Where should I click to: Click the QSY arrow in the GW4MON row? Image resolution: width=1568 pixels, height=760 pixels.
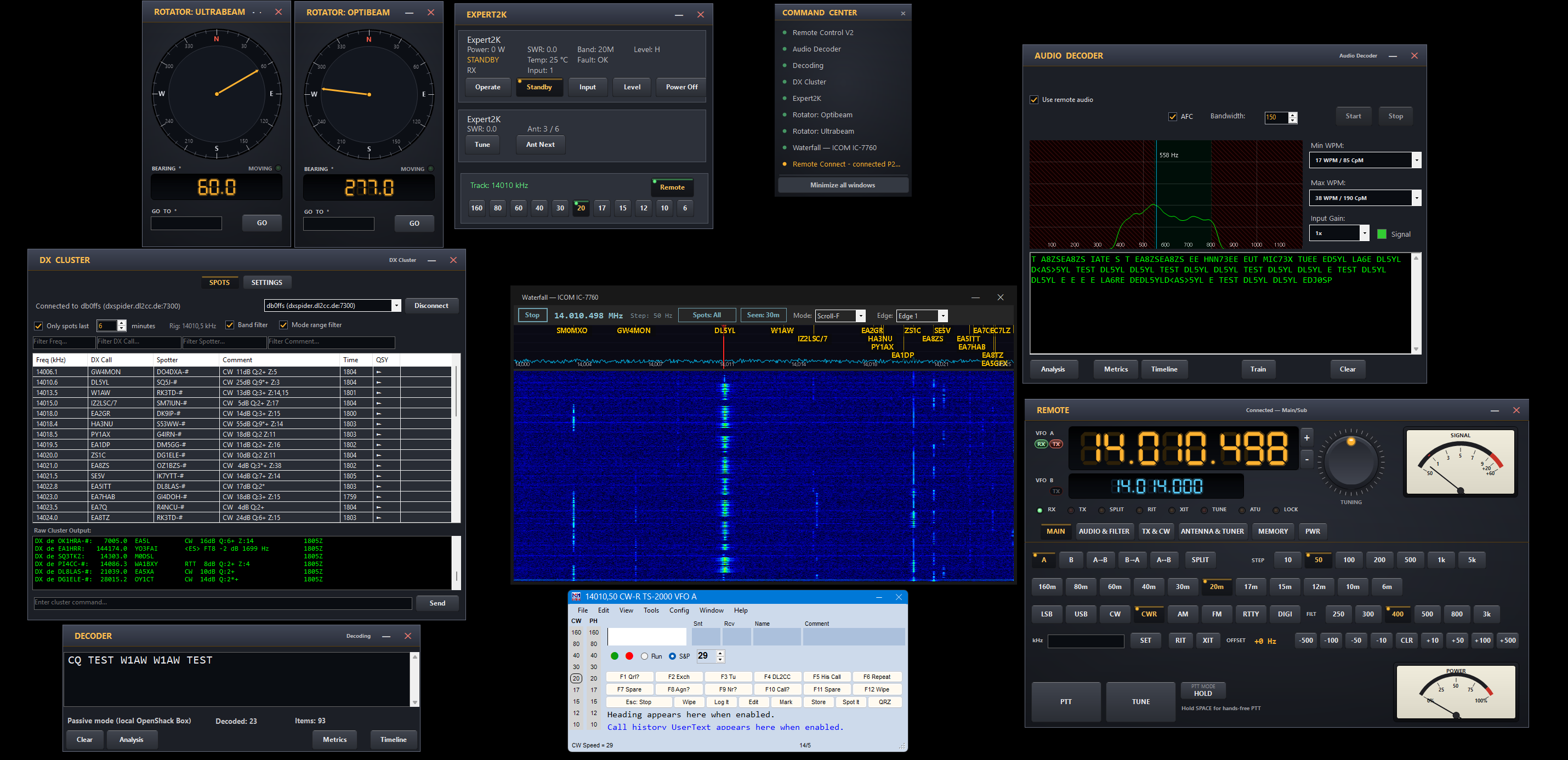pos(379,372)
